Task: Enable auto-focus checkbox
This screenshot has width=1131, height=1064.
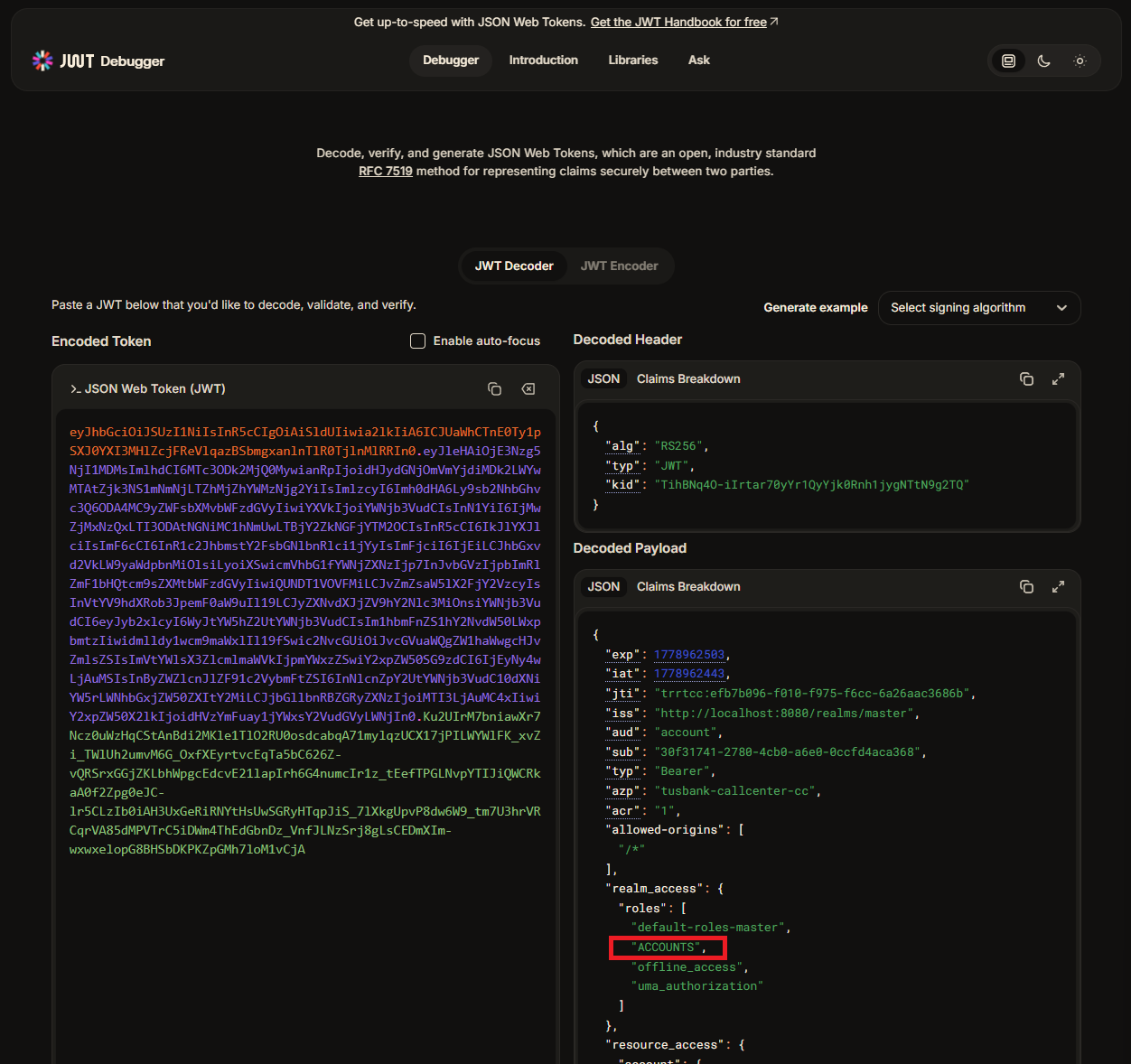Action: click(x=417, y=341)
